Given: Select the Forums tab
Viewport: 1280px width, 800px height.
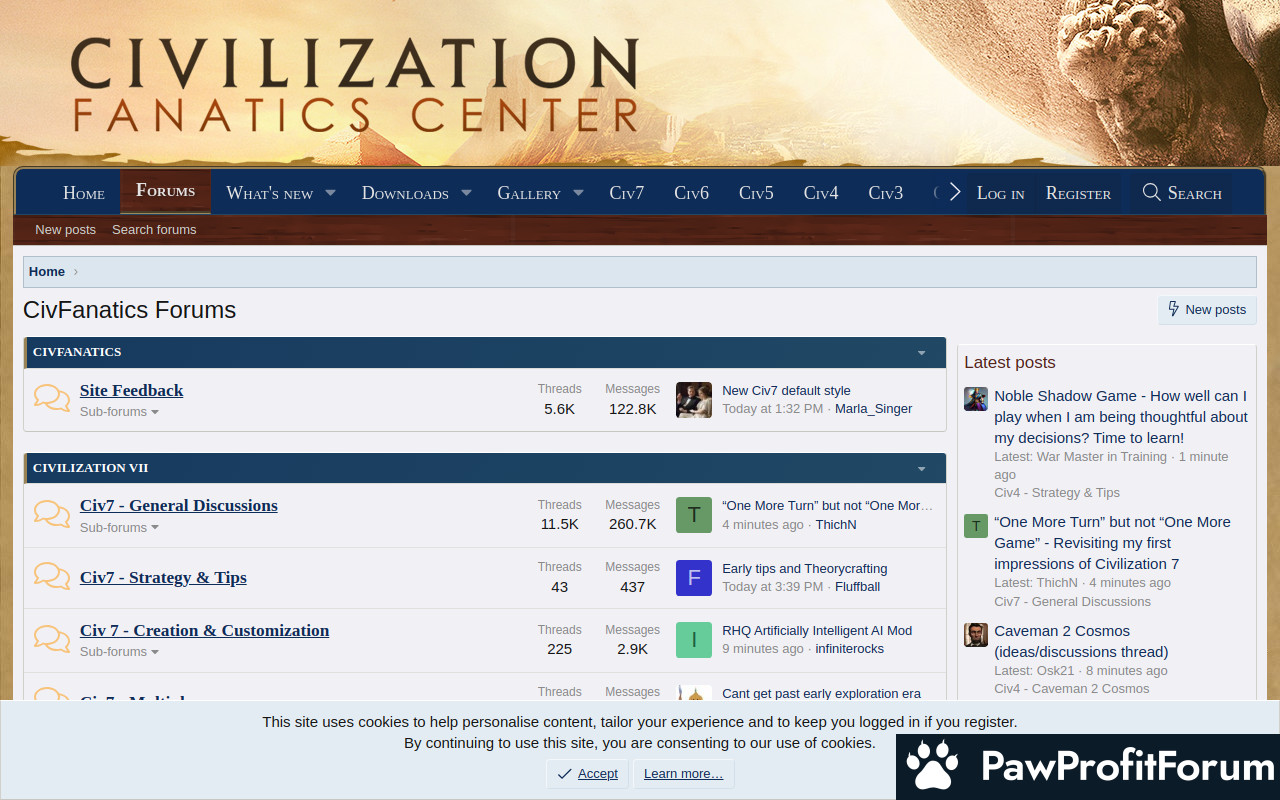Looking at the screenshot, I should tap(166, 190).
